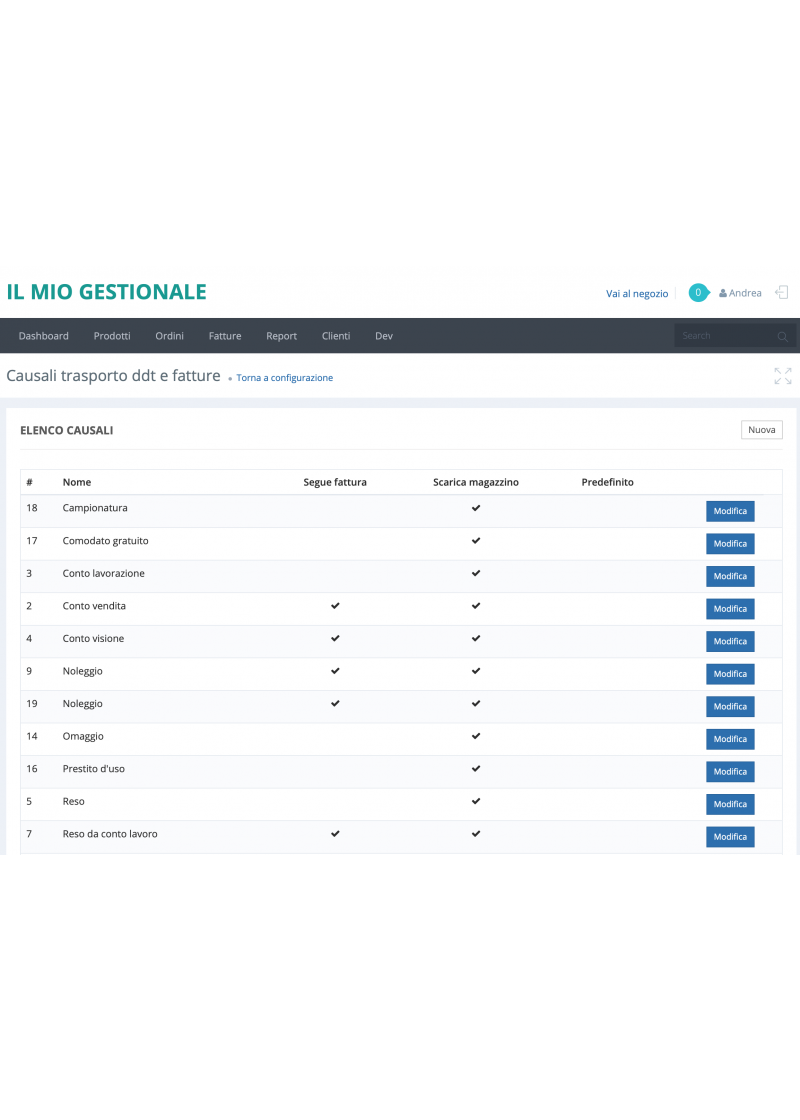Click the Causali trasporto ddt e fatture heading
This screenshot has width=800, height=1120.
point(114,376)
